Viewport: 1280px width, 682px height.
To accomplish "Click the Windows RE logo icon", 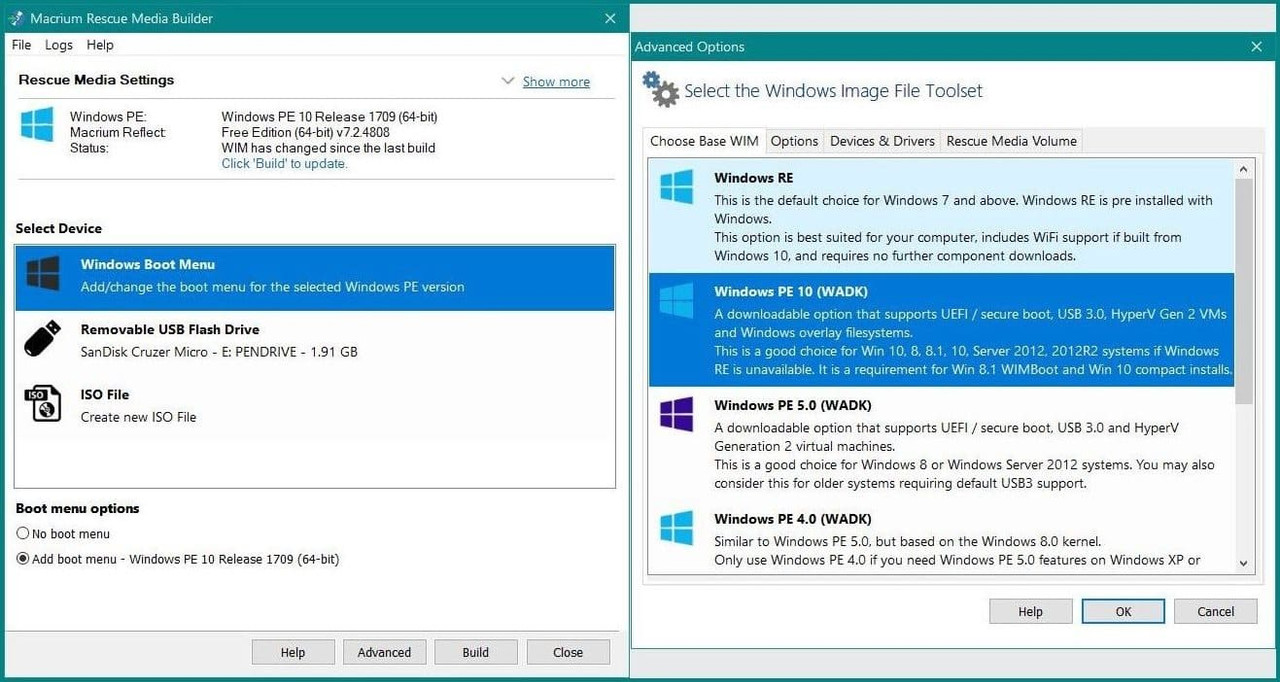I will click(677, 187).
